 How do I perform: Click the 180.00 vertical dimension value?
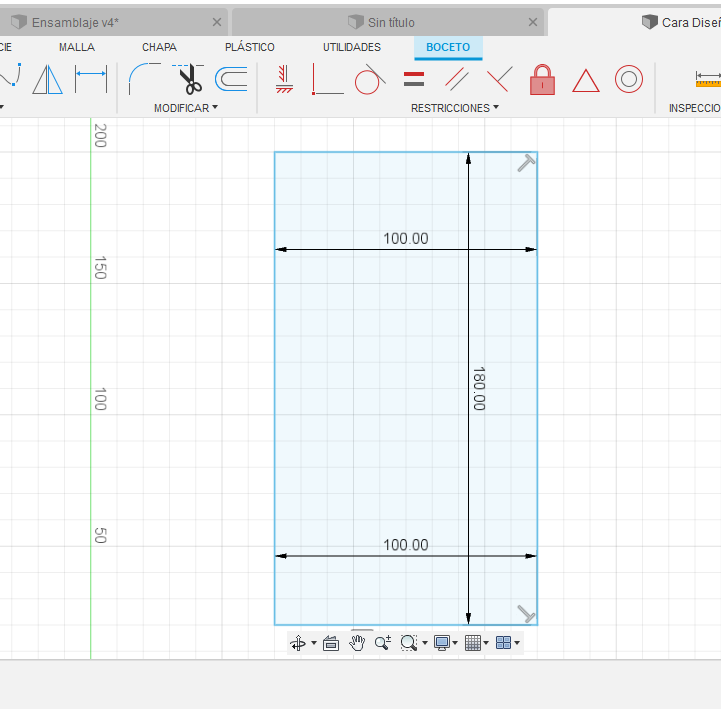(x=479, y=389)
